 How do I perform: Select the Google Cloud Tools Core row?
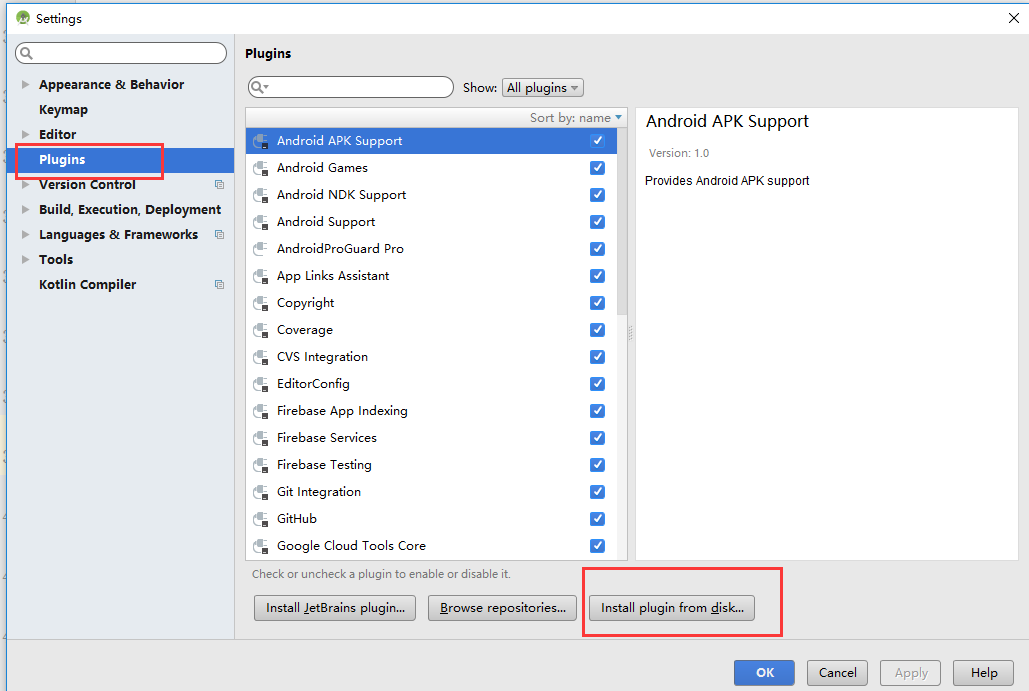[431, 545]
